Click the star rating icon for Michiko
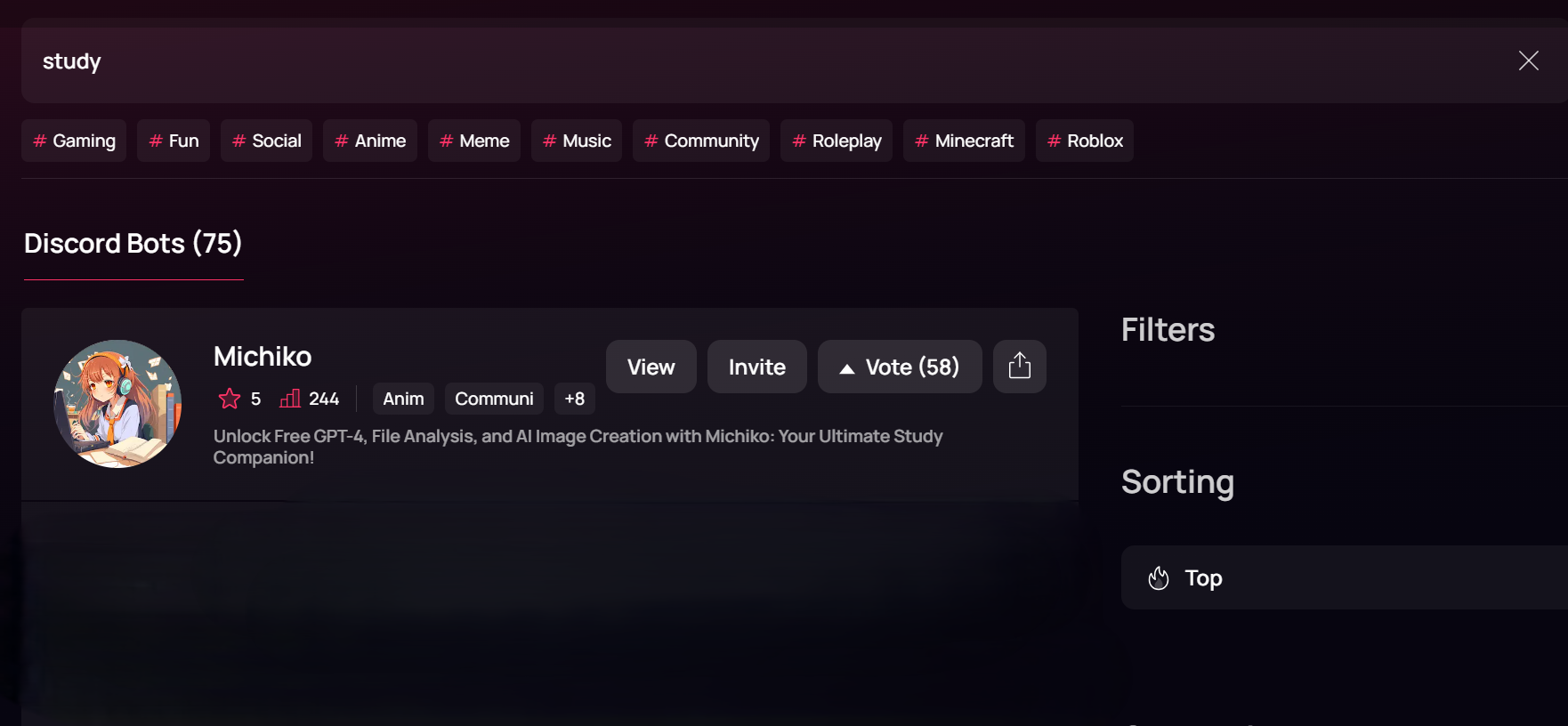 click(x=230, y=399)
